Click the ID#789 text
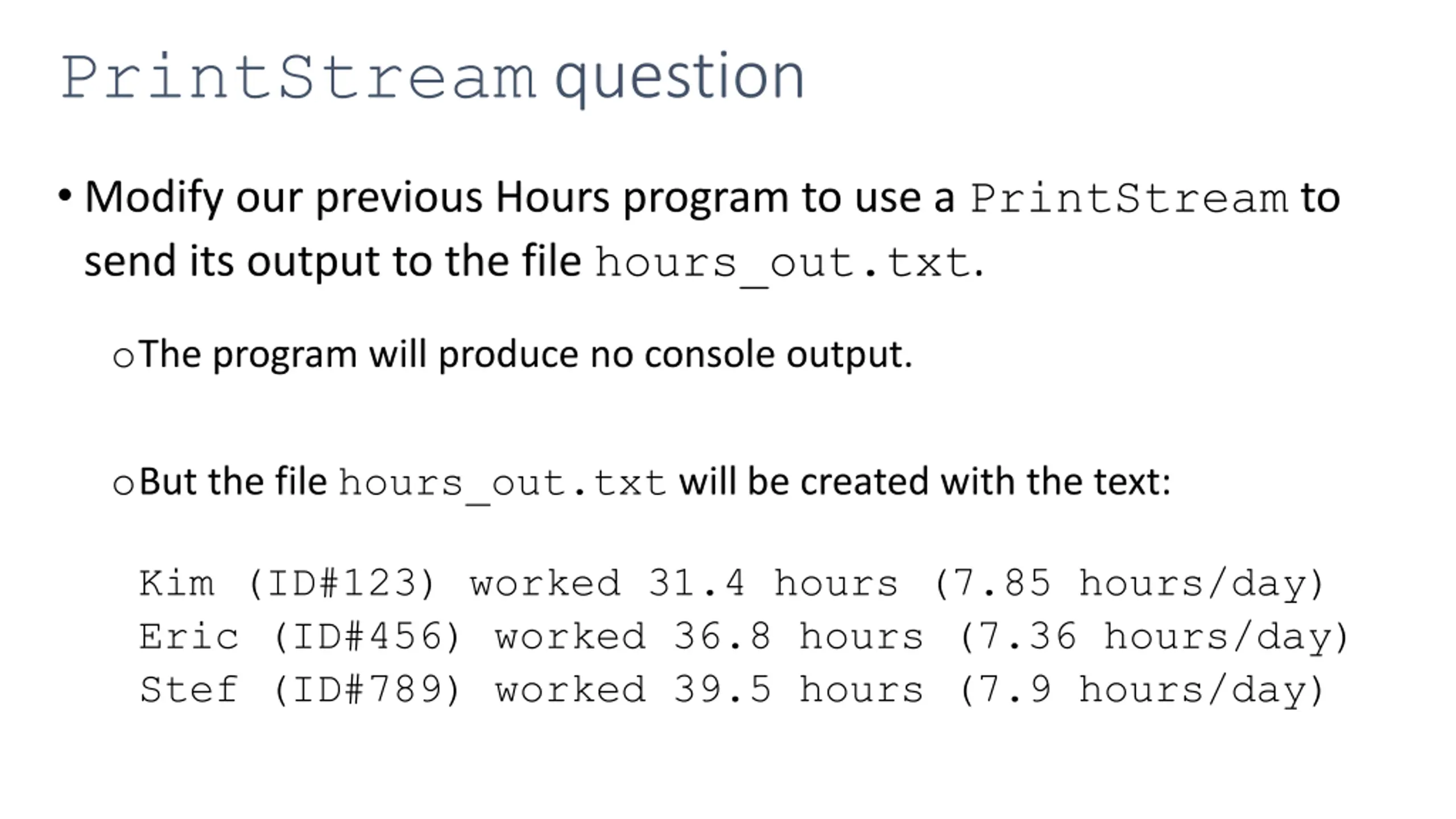Screen dimensions: 1456x819 point(367,690)
